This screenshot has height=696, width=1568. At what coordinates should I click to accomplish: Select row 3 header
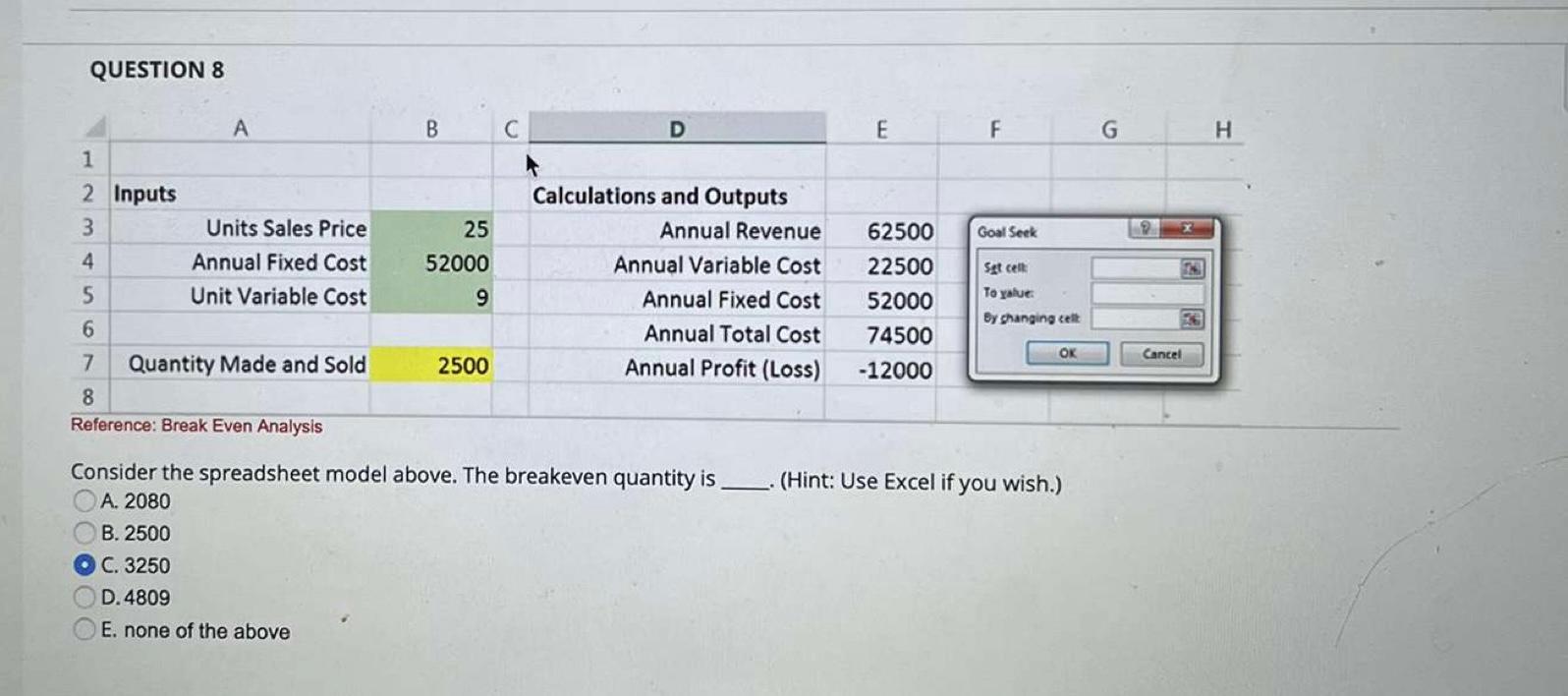point(87,228)
